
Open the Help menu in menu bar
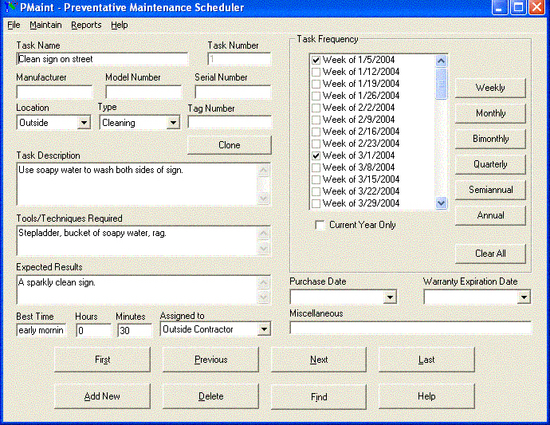120,25
